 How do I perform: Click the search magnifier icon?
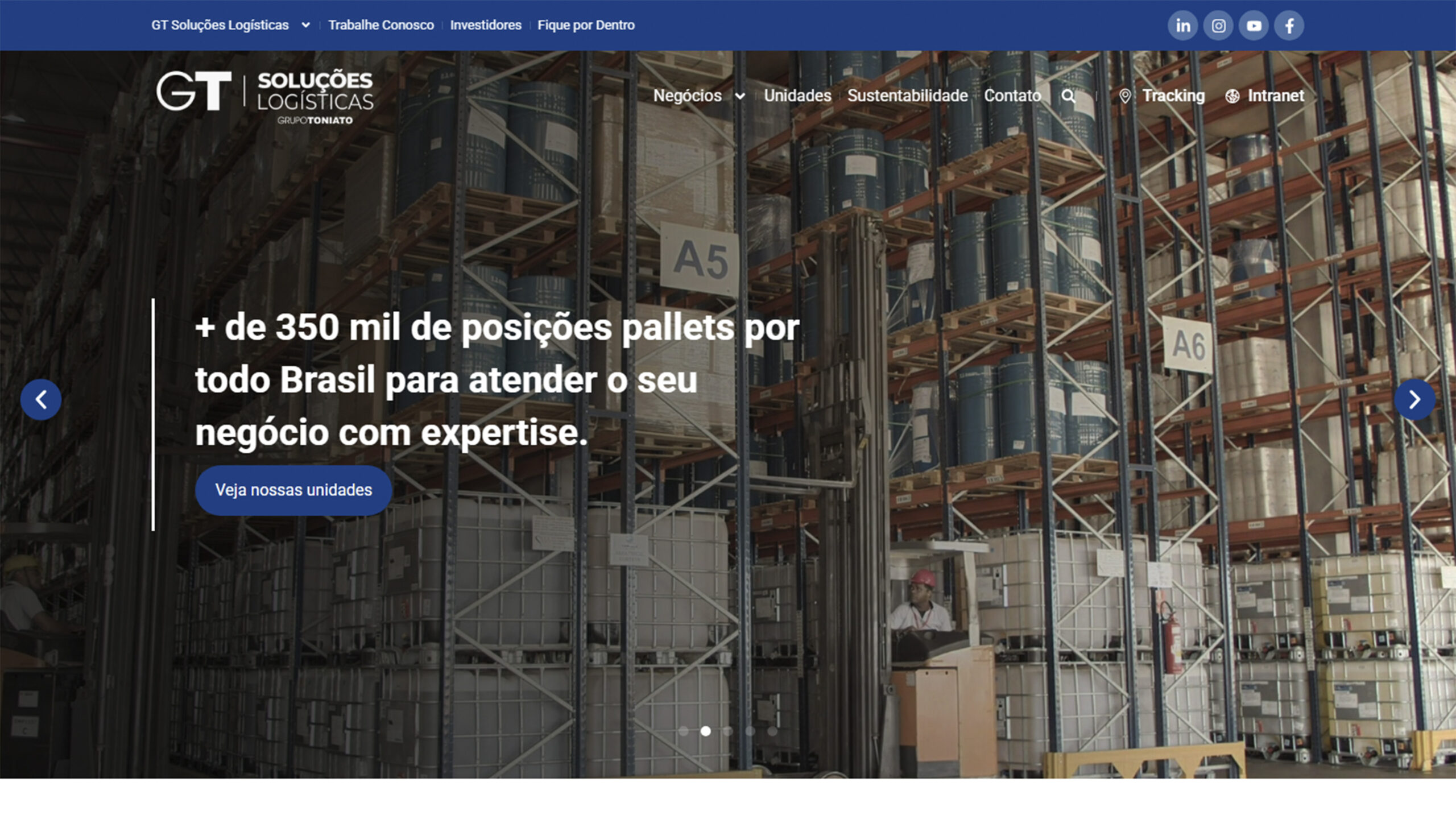click(x=1069, y=96)
